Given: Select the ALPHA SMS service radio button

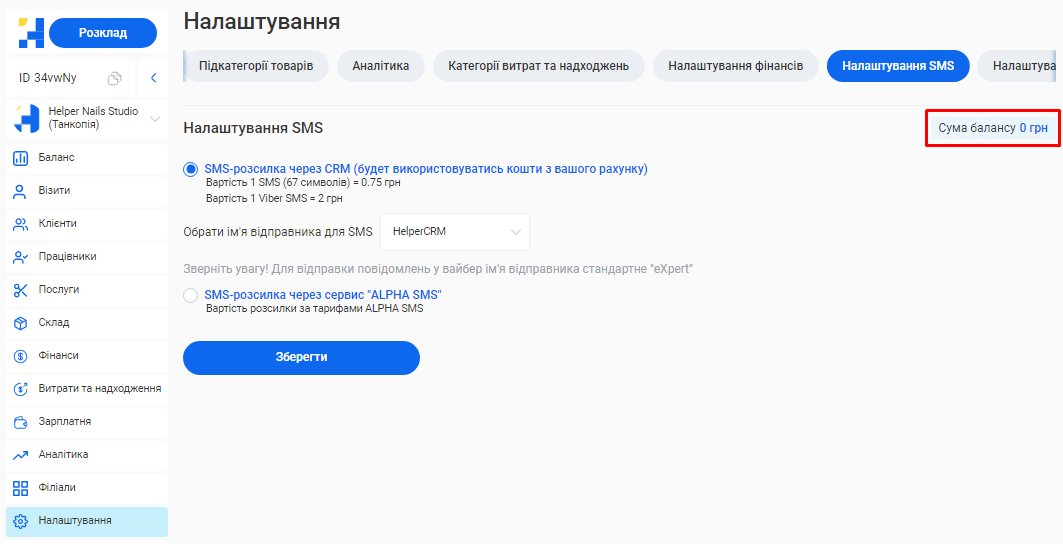Looking at the screenshot, I should [x=191, y=295].
